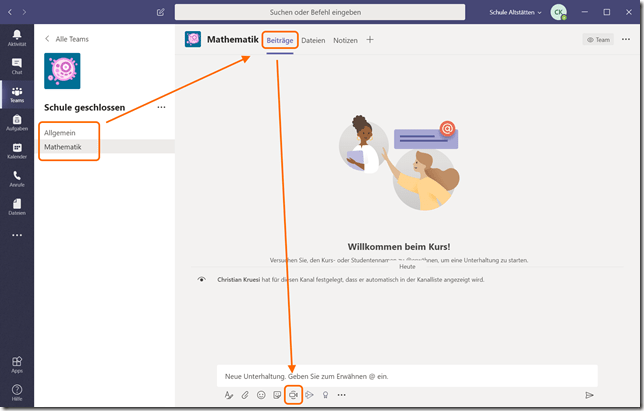This screenshot has height=411, width=644.
Task: Click the Team button at top right
Action: pyautogui.click(x=598, y=40)
